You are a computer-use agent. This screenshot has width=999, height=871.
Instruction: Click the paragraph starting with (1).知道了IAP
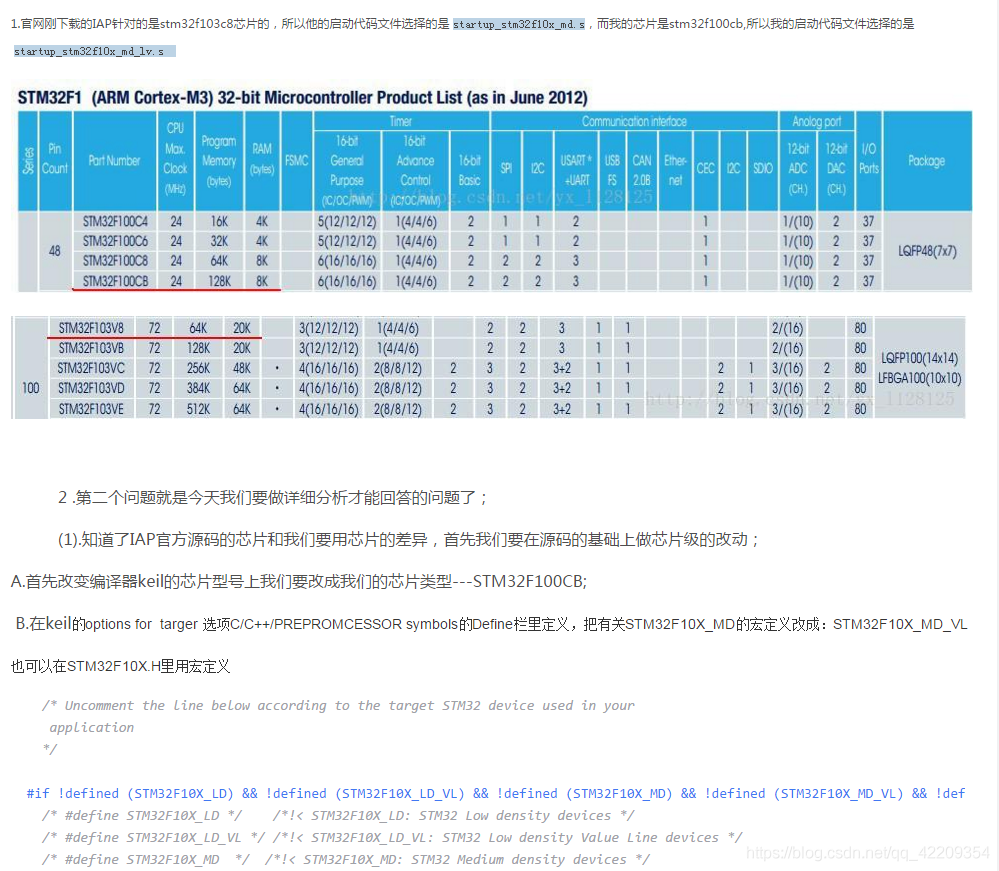(x=408, y=540)
